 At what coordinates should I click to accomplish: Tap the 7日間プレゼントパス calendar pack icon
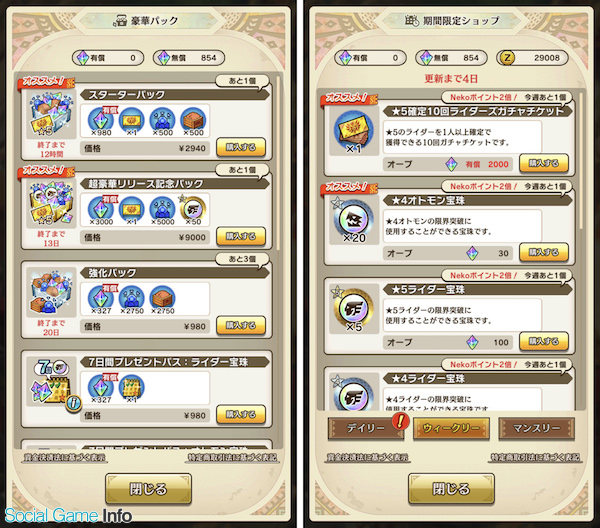51,380
